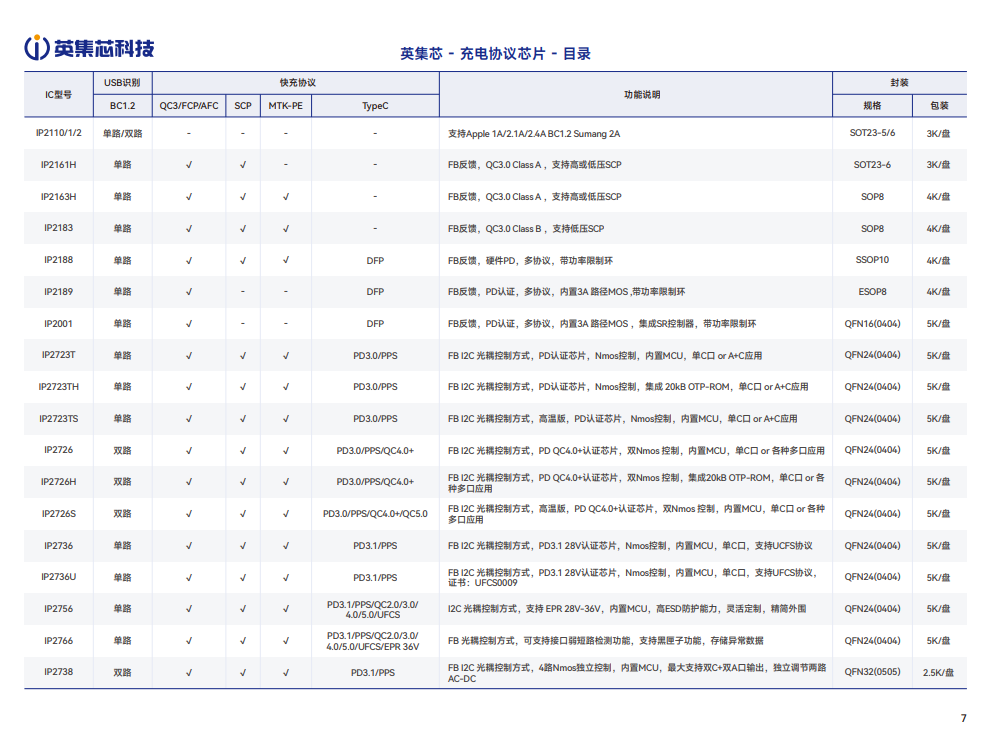The width and height of the screenshot is (1002, 739).
Task: Select the IP2736U model cell
Action: click(58, 577)
